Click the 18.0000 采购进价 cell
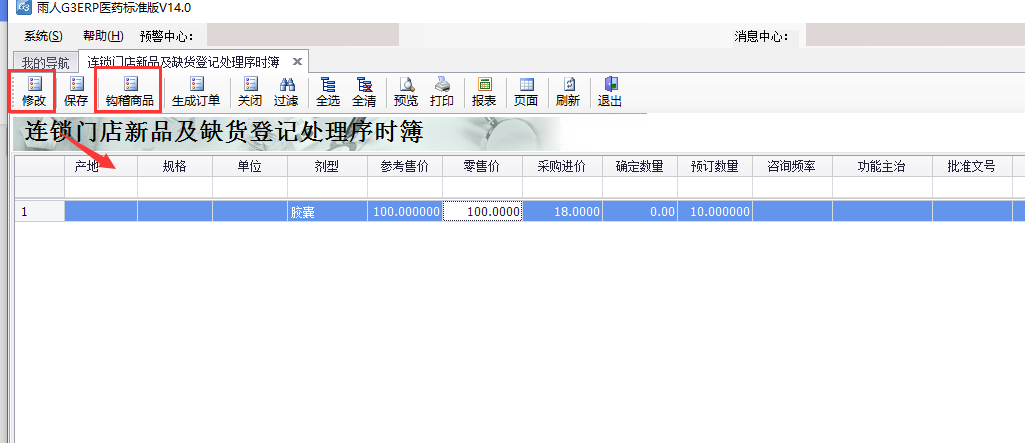This screenshot has width=1025, height=443. pos(562,212)
